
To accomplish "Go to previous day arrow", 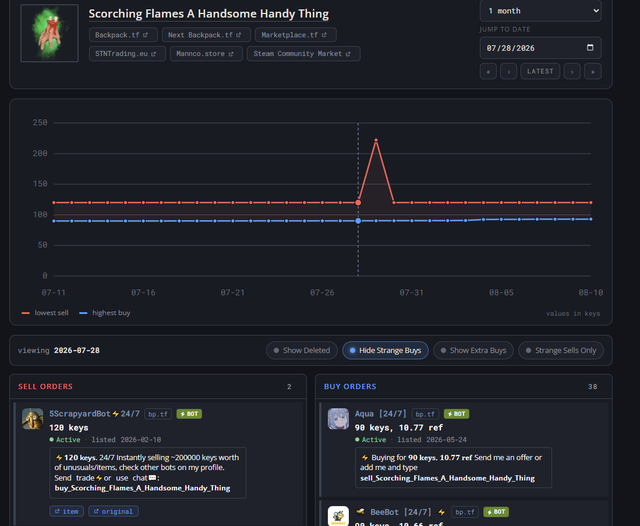I will coord(509,71).
